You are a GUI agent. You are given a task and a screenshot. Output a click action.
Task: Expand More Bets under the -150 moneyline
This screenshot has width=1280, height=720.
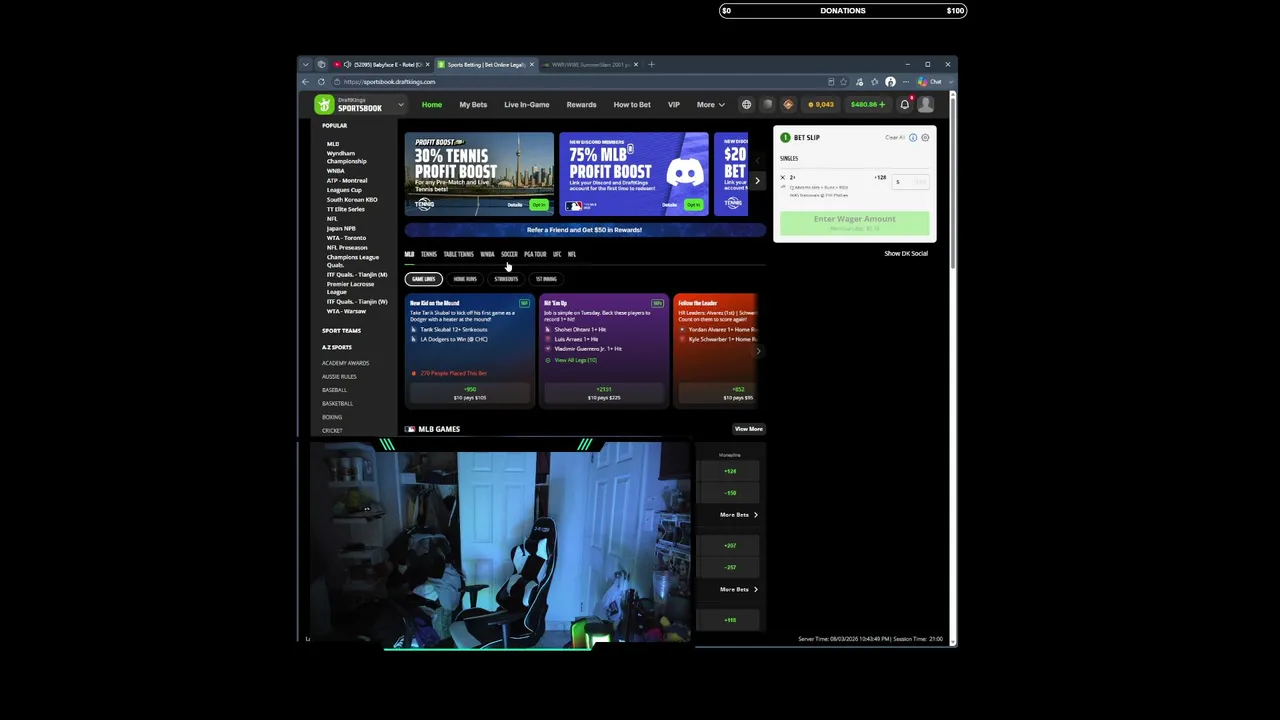pos(738,515)
